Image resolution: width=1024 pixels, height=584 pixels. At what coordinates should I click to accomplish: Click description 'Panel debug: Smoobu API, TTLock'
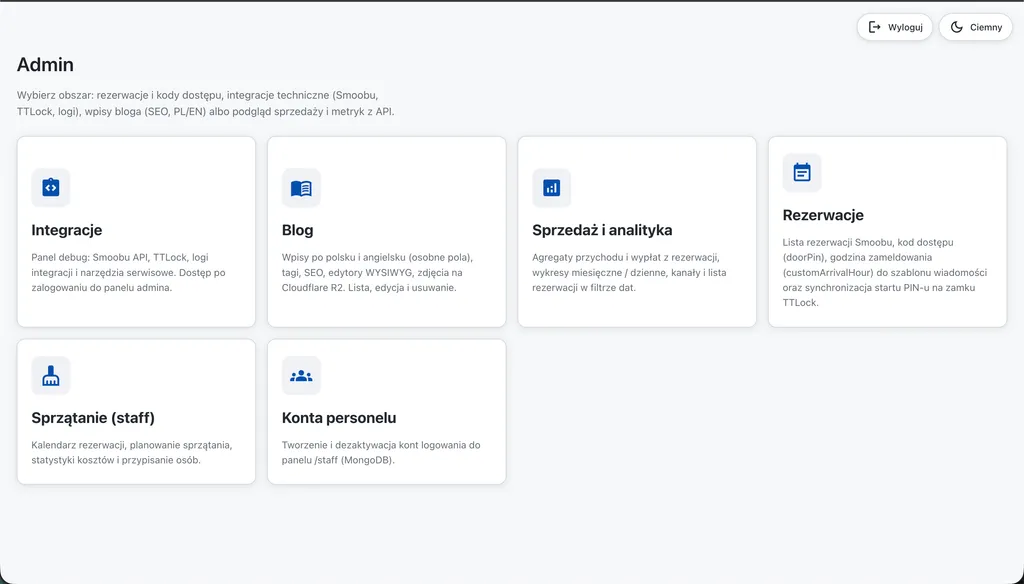click(129, 272)
